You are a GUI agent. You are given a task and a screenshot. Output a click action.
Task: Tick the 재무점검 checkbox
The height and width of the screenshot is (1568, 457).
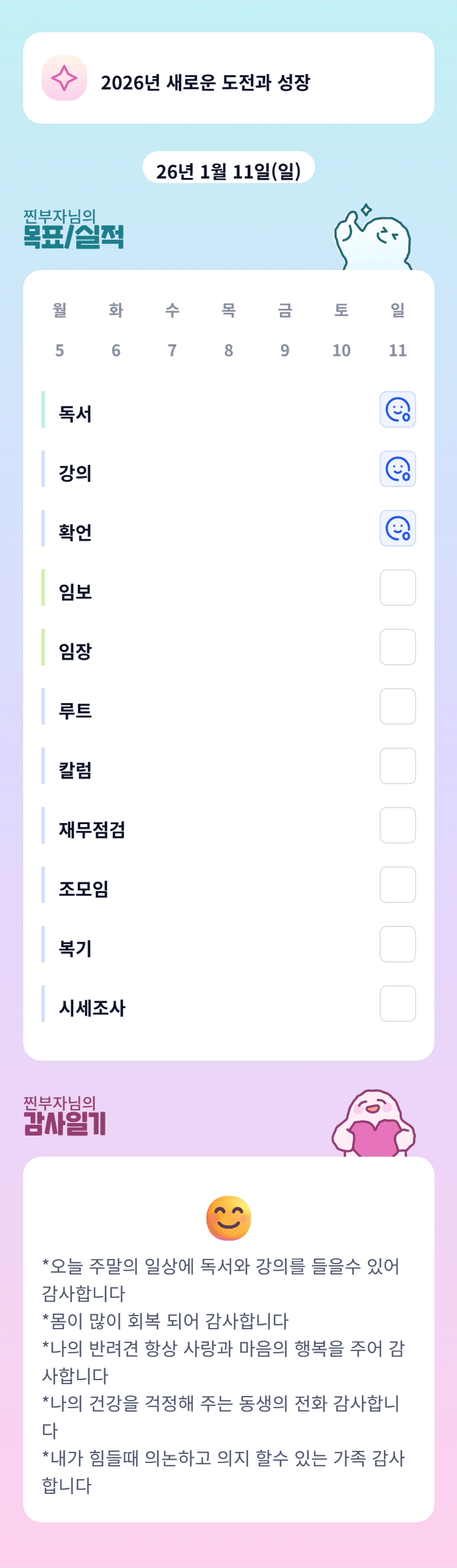point(397,825)
